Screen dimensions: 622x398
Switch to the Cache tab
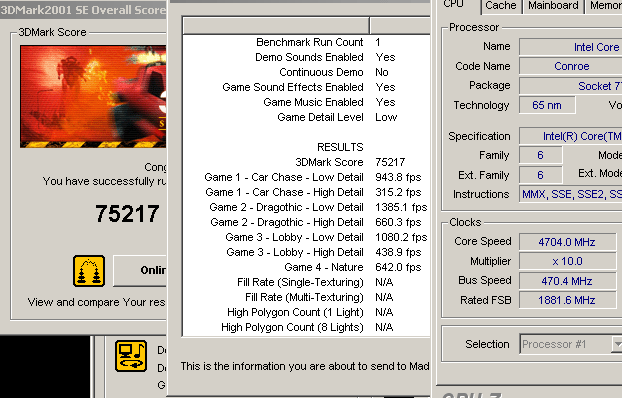tap(501, 6)
